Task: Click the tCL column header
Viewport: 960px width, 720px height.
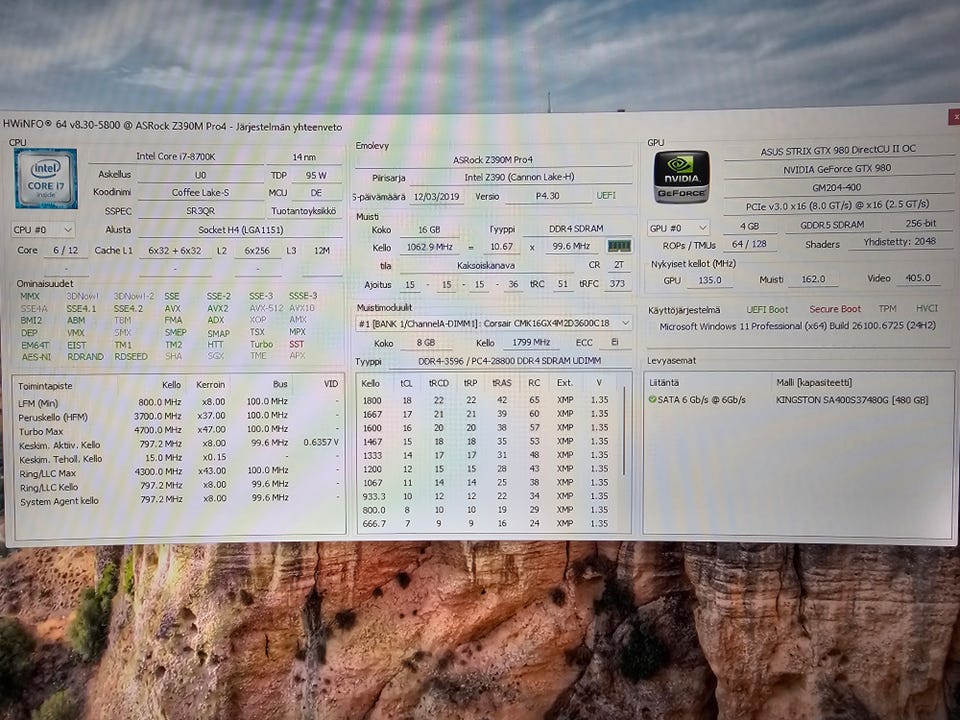Action: coord(406,383)
